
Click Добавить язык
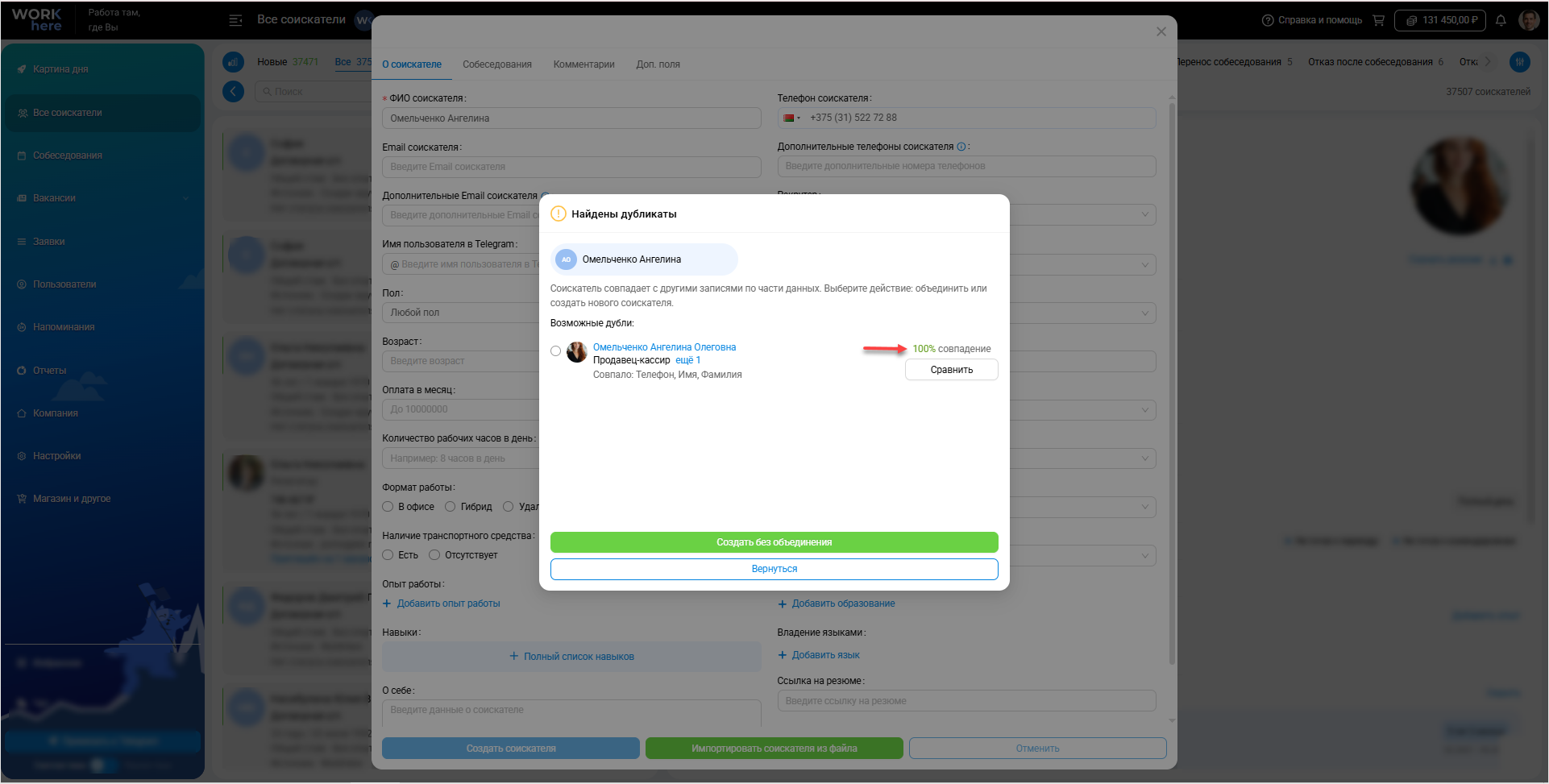[x=819, y=655]
